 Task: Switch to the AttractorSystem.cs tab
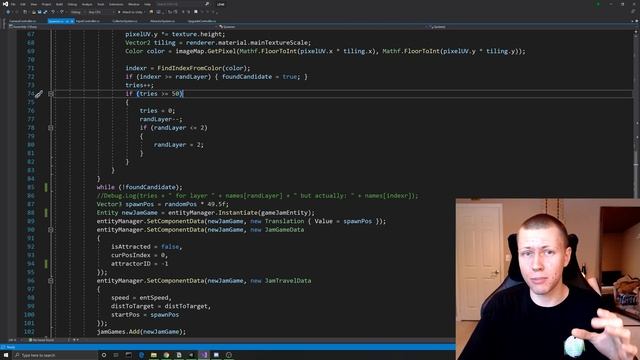[162, 21]
